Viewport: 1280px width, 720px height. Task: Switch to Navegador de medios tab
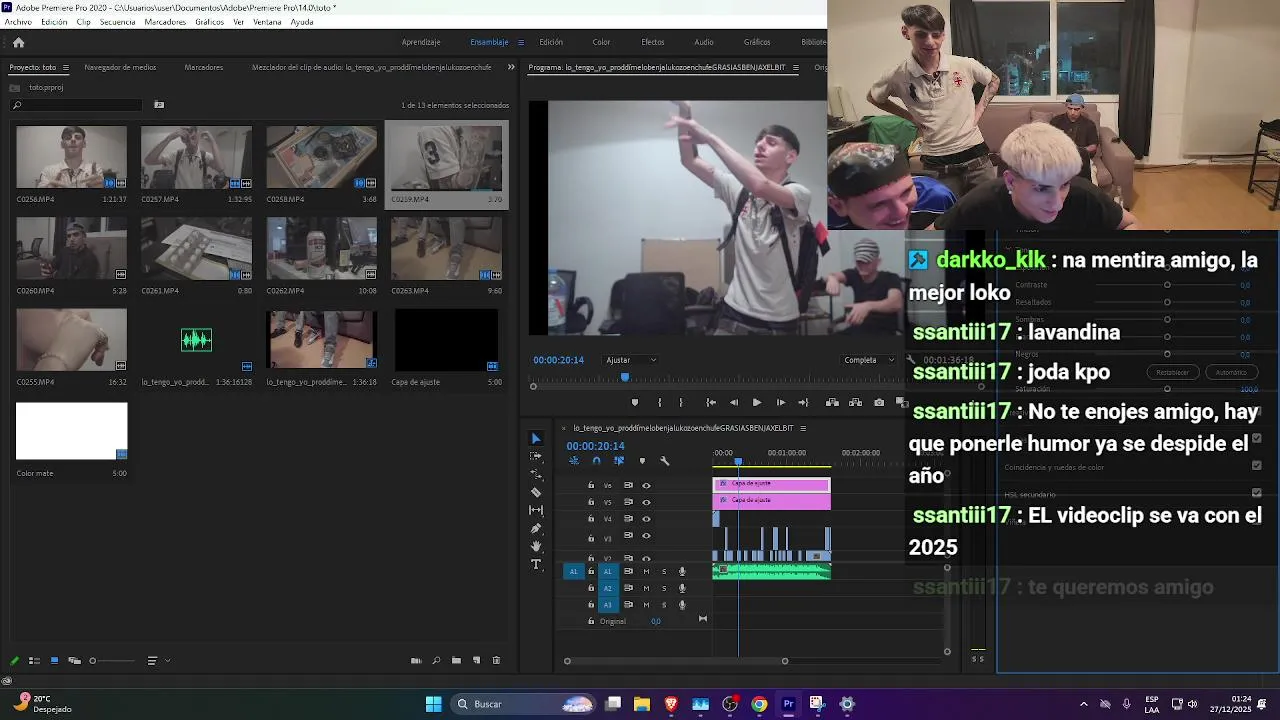pyautogui.click(x=120, y=67)
